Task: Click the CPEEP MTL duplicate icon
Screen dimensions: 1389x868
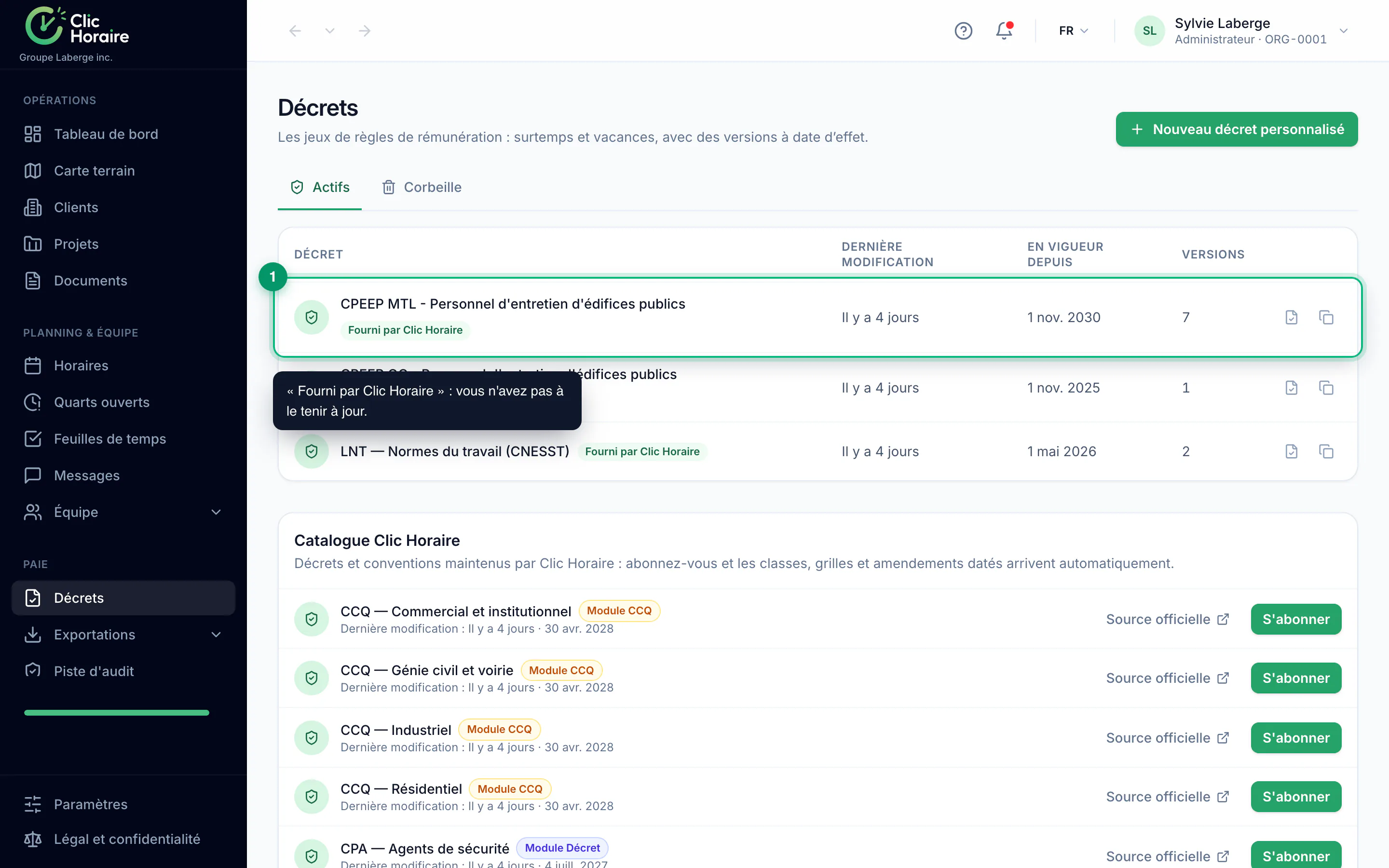Action: click(x=1326, y=317)
